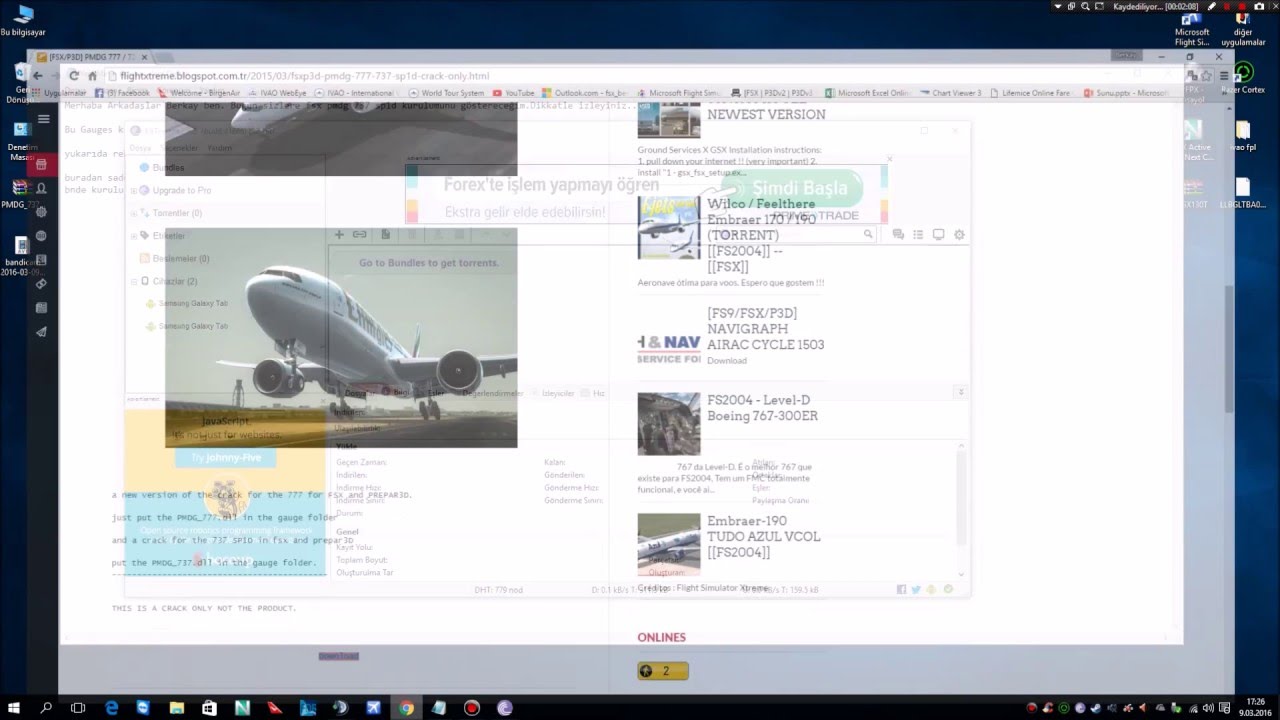The image size is (1280, 720).
Task: Open taskbar search magnifier
Action: click(x=46, y=708)
